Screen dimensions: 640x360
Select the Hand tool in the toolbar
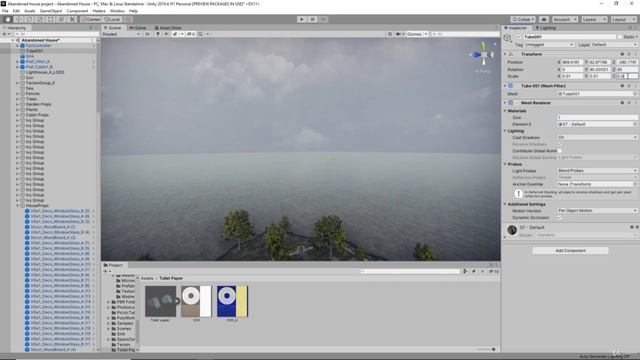(x=7, y=19)
